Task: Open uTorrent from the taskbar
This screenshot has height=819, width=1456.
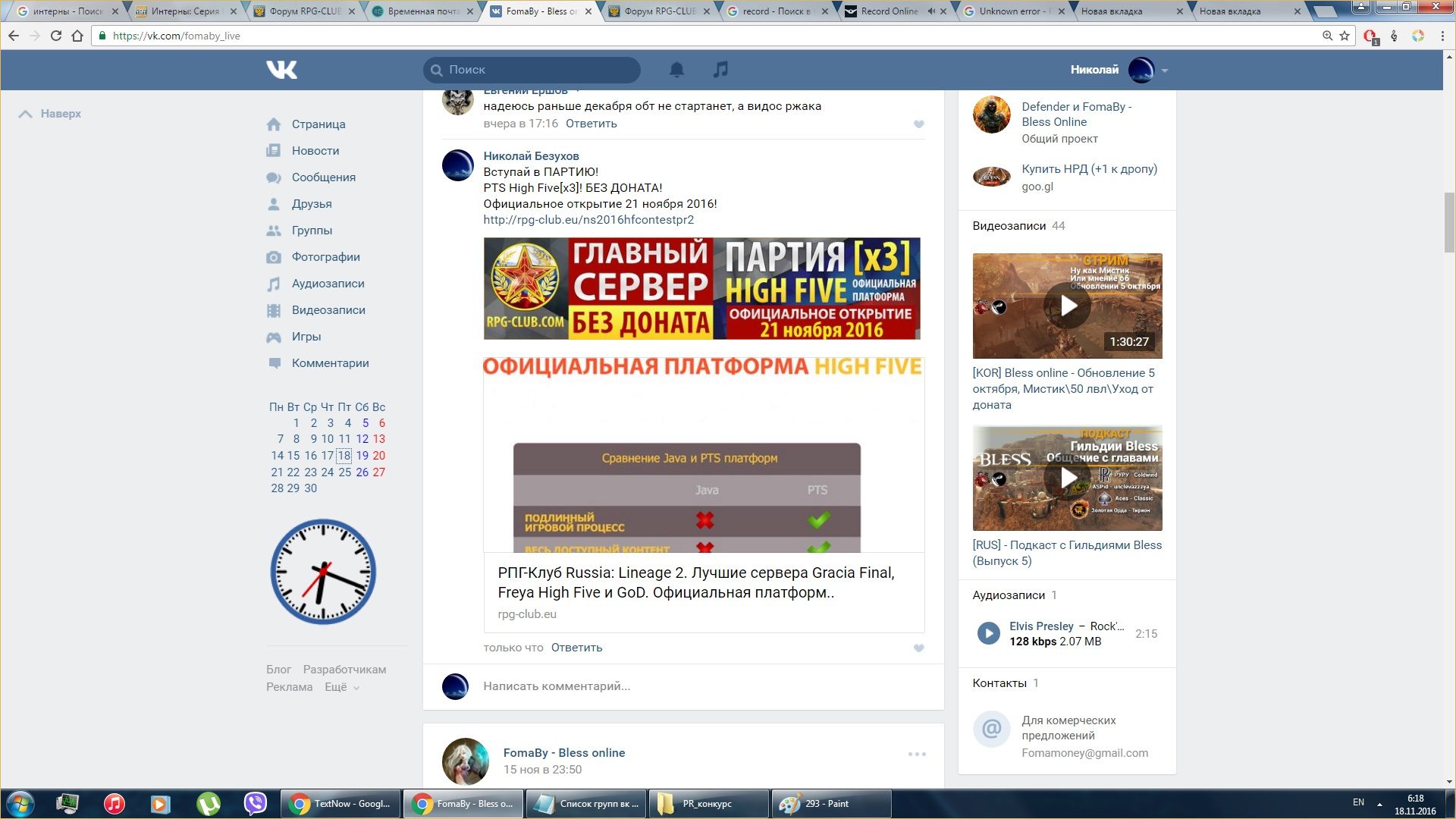Action: click(x=209, y=804)
